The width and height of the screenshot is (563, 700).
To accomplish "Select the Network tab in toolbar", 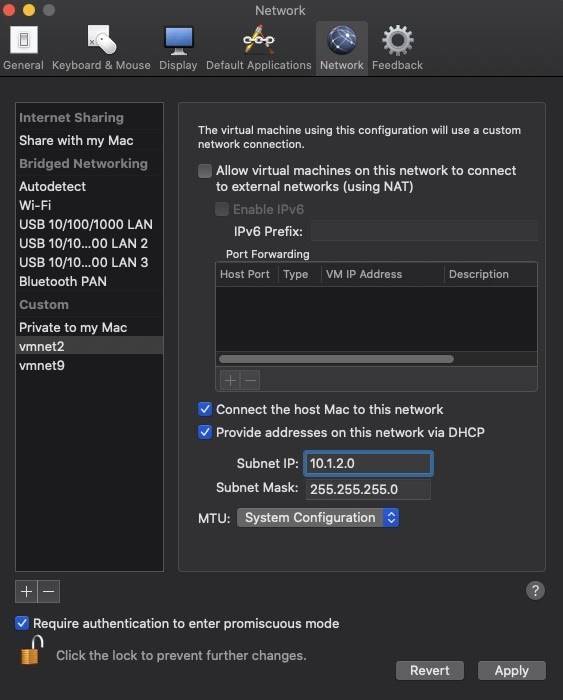I will [x=342, y=48].
